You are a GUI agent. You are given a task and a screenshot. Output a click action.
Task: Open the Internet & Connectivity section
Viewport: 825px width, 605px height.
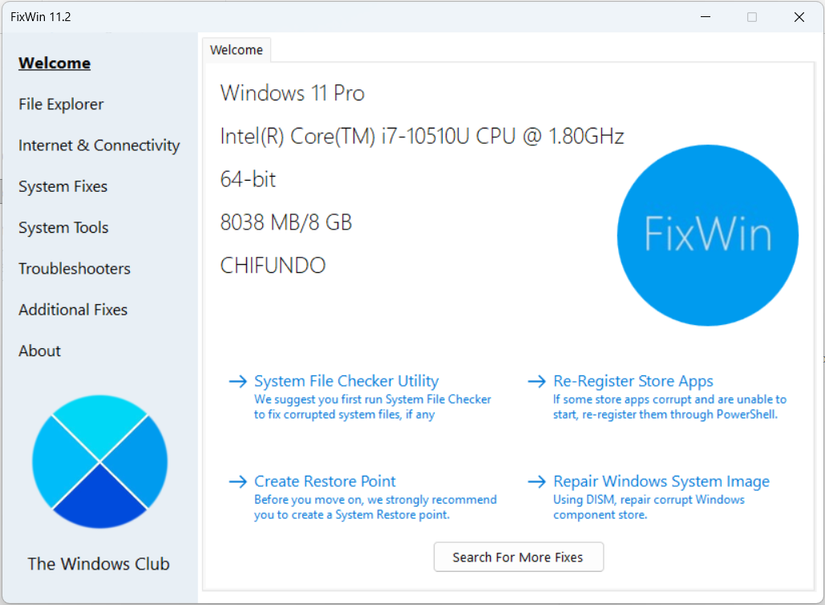[x=98, y=145]
